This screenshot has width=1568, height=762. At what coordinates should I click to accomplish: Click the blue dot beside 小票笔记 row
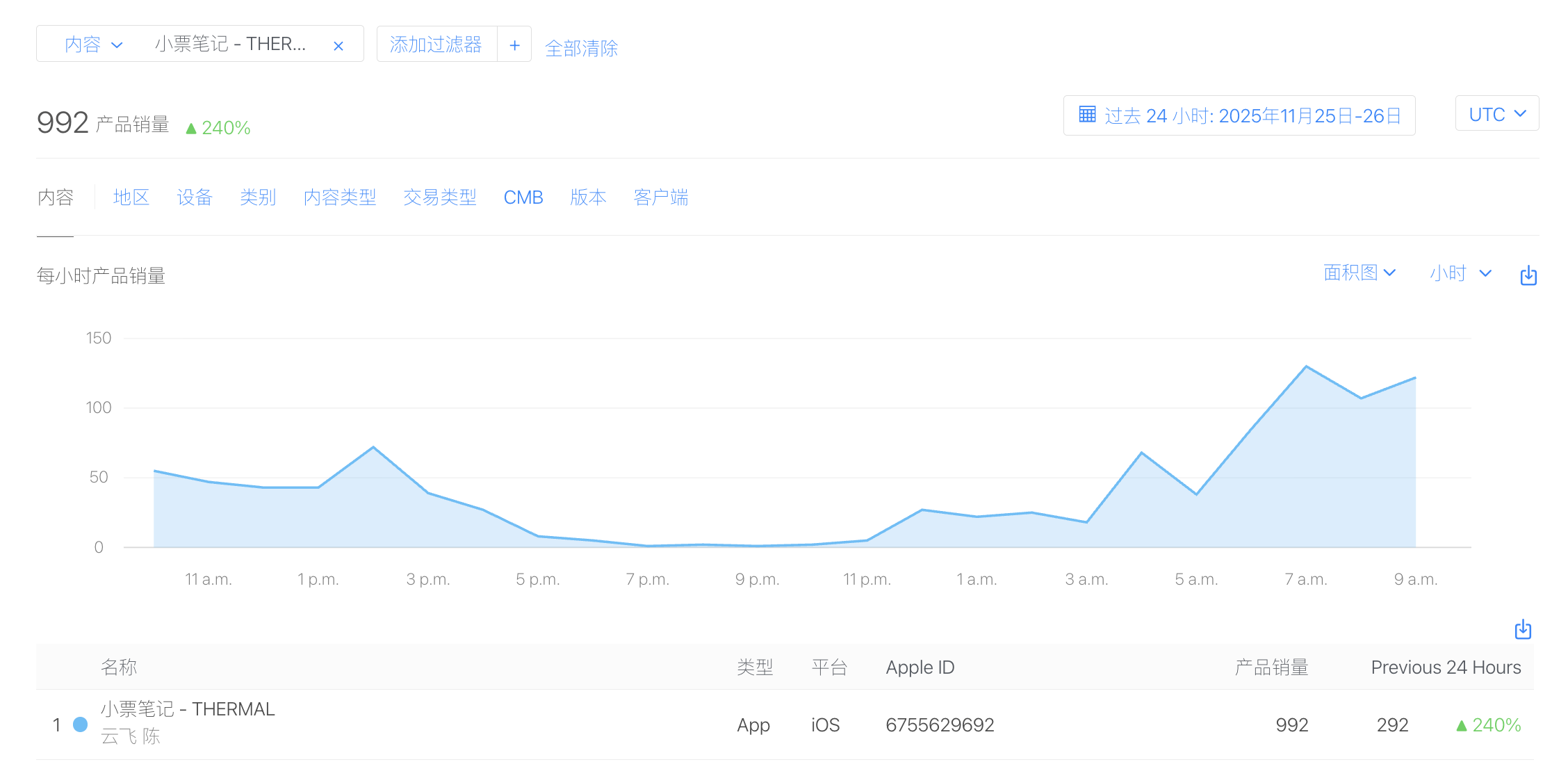click(x=81, y=724)
